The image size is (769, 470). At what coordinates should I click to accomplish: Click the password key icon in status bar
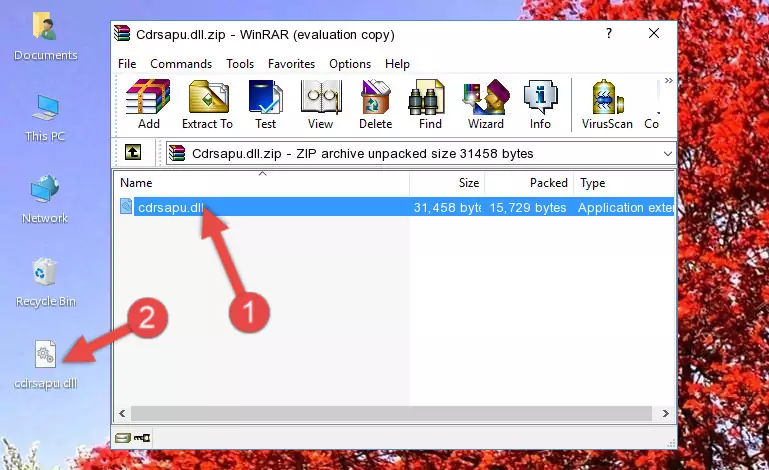pos(142,438)
